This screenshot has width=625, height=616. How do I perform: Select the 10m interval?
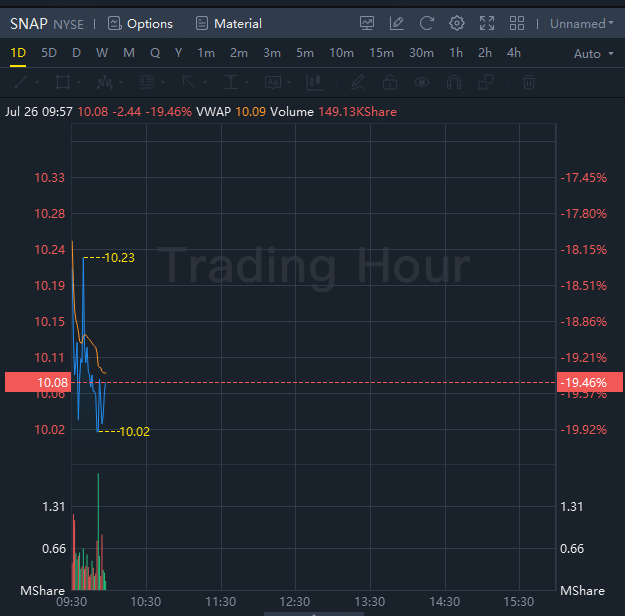[x=341, y=53]
